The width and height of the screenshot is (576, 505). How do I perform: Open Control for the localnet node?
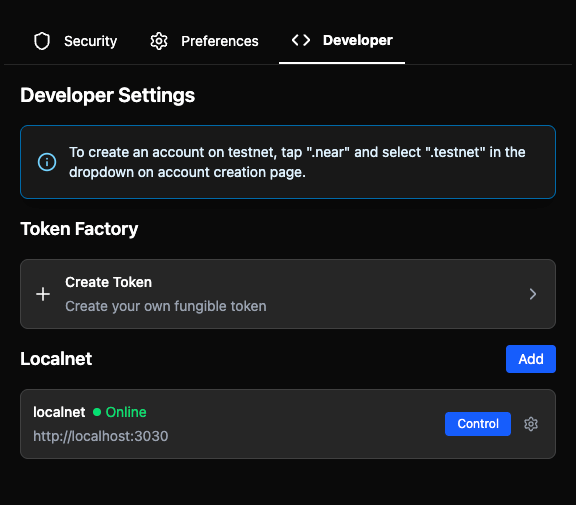478,424
